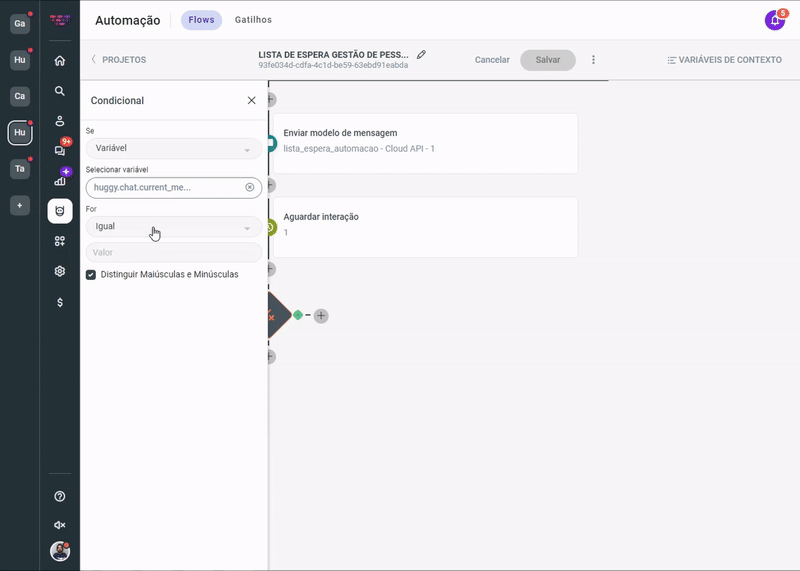
Task: Open the Variável dropdown under Se
Action: (x=174, y=148)
